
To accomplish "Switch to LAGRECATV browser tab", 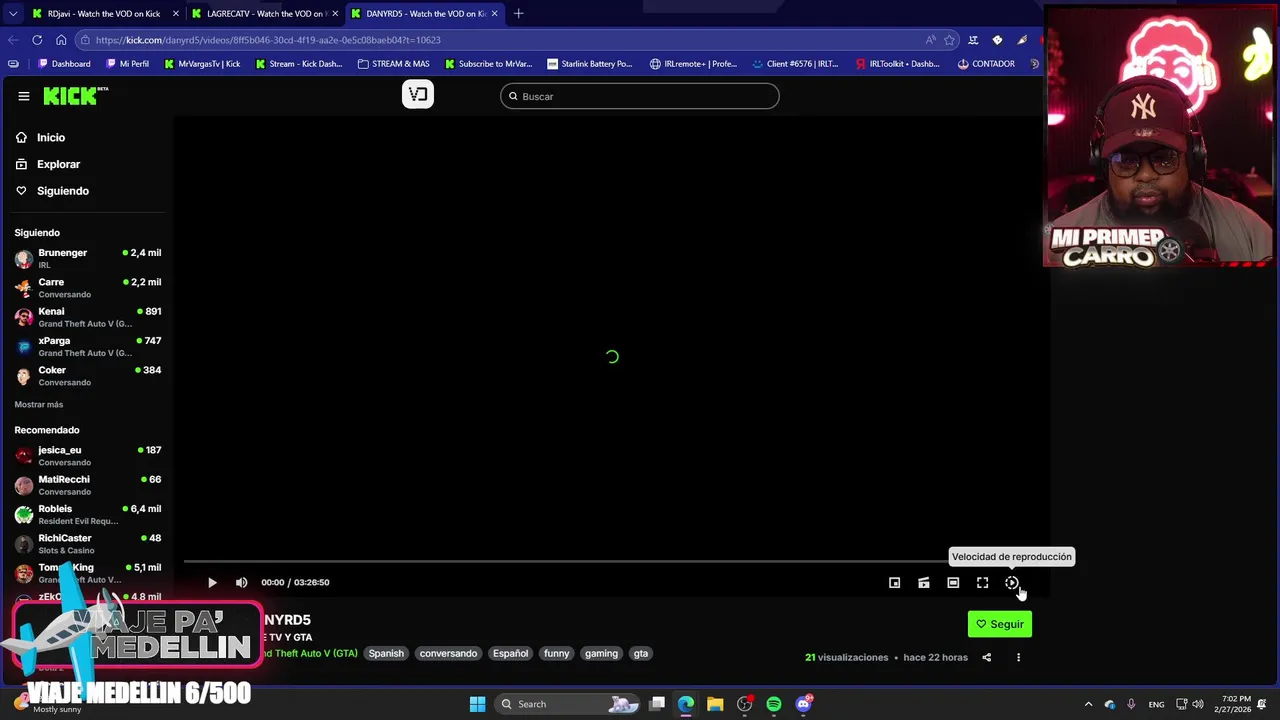I will coord(265,14).
